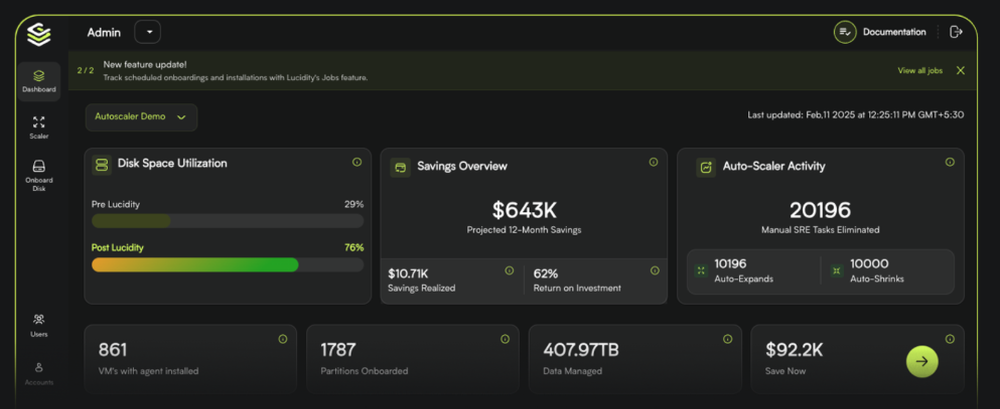Dismiss the new feature update banner

tap(960, 71)
